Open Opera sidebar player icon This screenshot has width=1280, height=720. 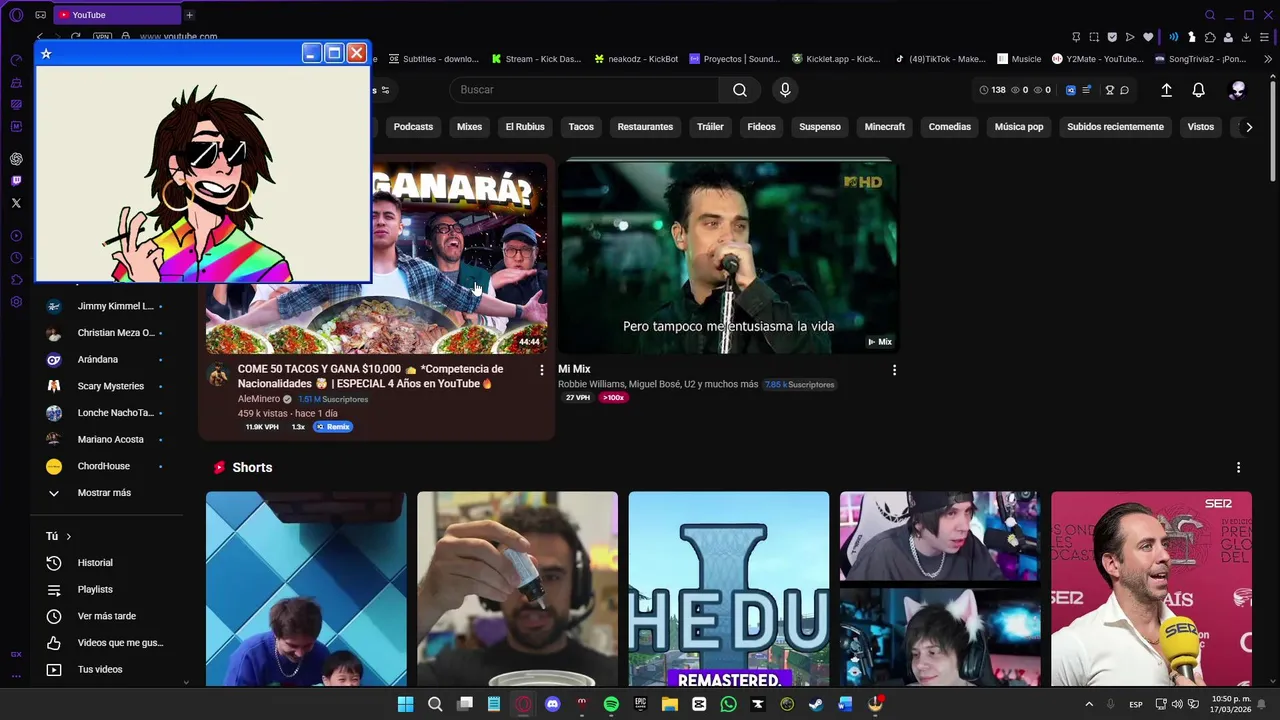pyautogui.click(x=16, y=236)
